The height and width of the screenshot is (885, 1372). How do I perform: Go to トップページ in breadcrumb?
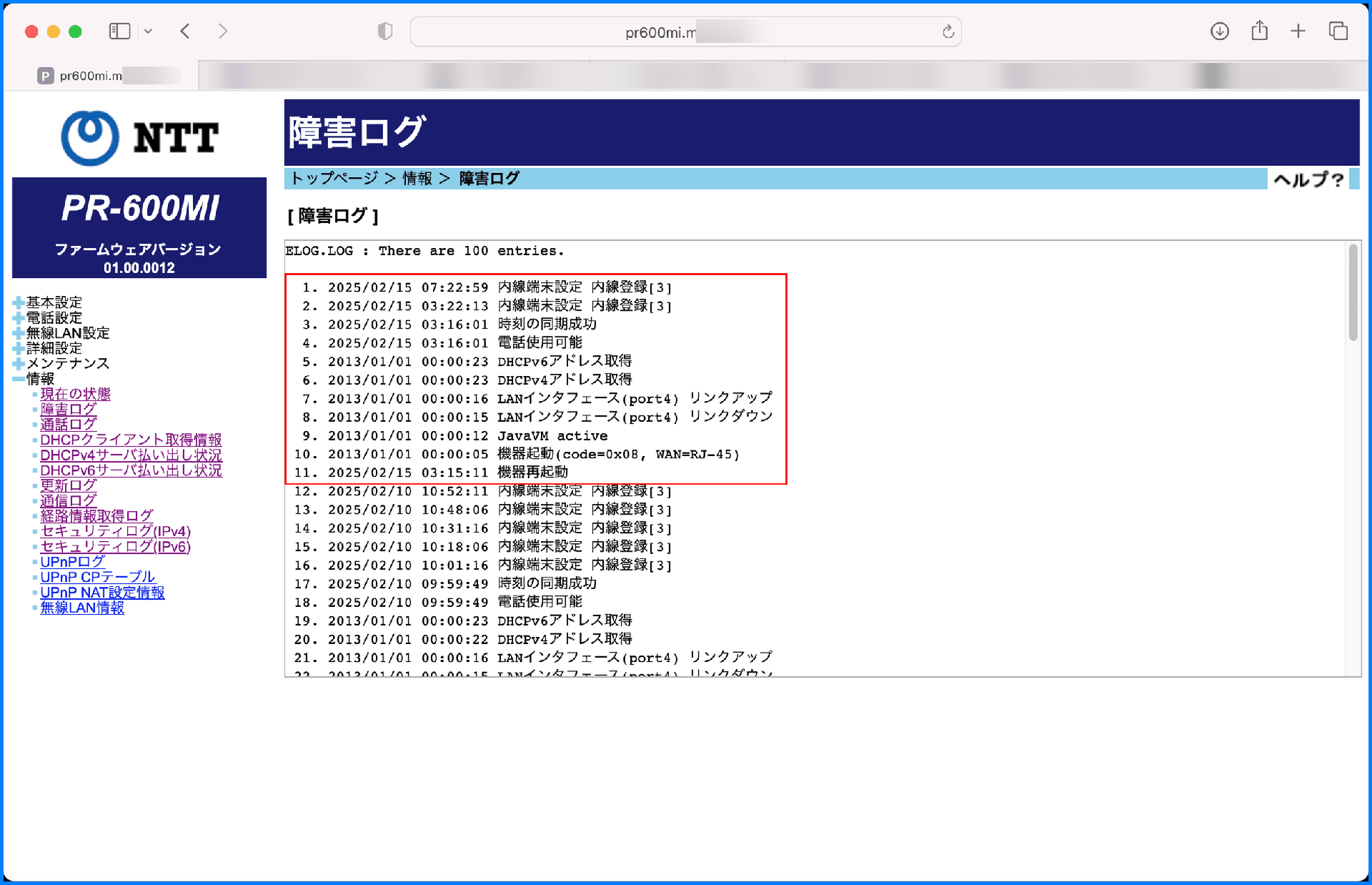click(x=334, y=179)
